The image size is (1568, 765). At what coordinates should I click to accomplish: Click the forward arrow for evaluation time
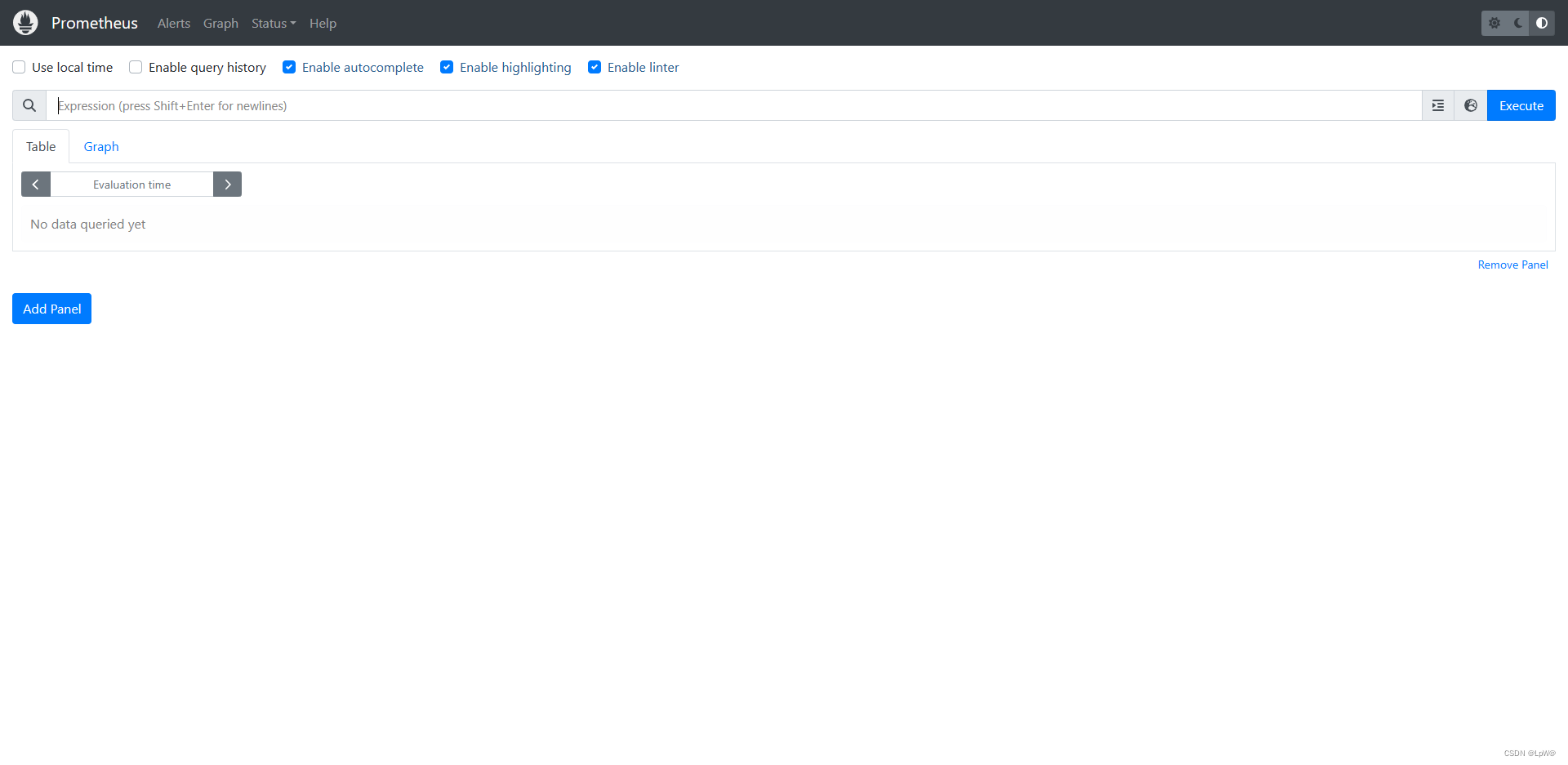pyautogui.click(x=228, y=184)
